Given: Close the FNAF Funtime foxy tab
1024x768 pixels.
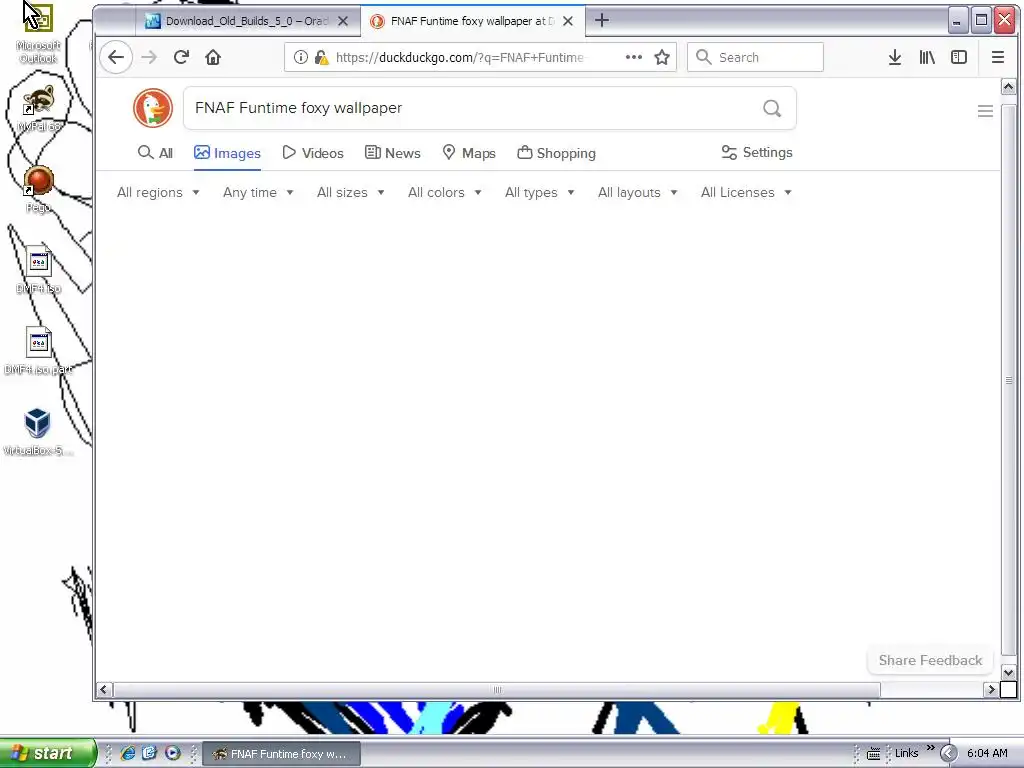Looking at the screenshot, I should (568, 21).
